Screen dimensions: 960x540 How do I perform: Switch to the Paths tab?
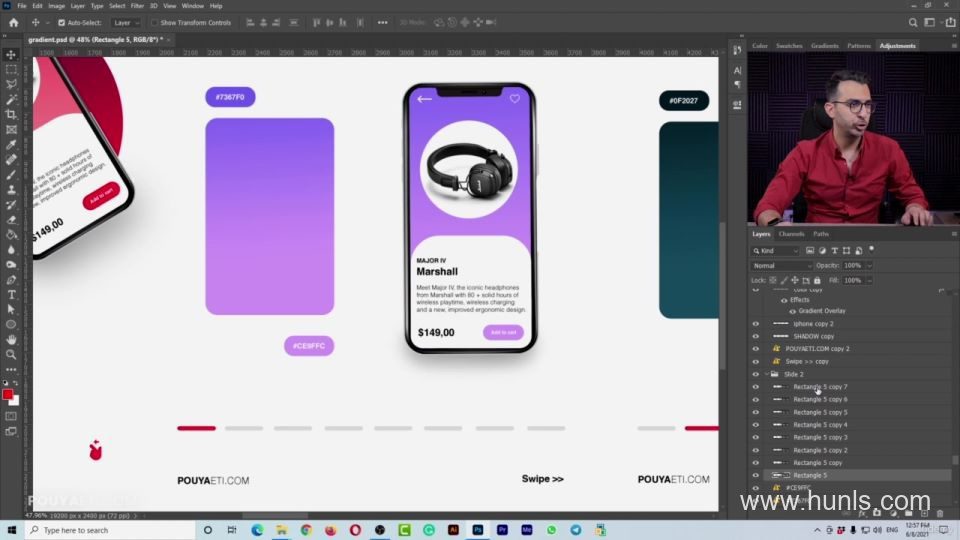click(x=820, y=234)
